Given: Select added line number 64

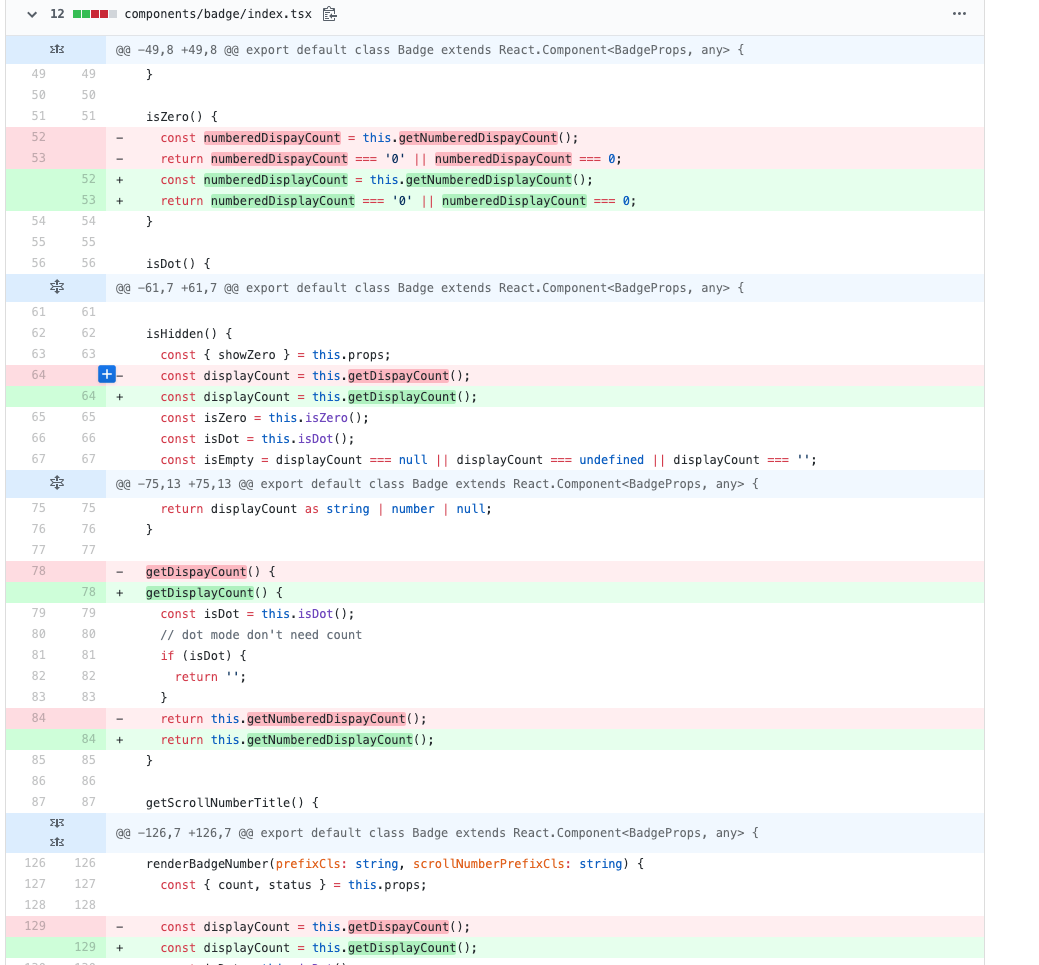Looking at the screenshot, I should click(x=88, y=396).
